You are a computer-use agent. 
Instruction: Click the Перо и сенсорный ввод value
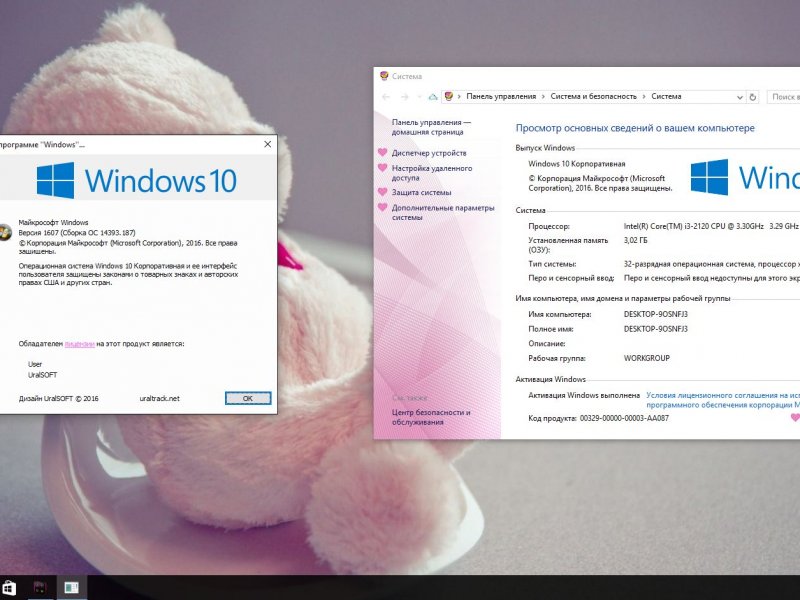click(712, 279)
